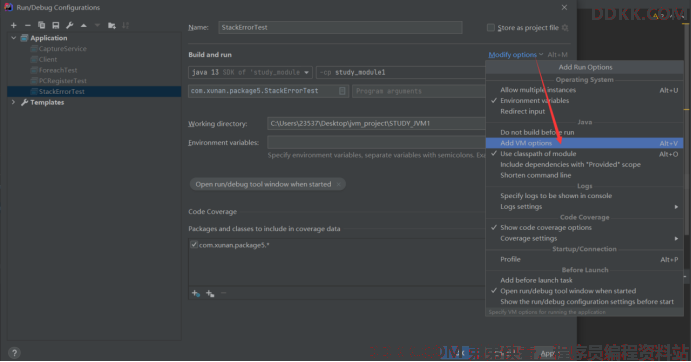The height and width of the screenshot is (362, 691).
Task: Open edit templates wrench icon
Action: pyautogui.click(x=70, y=26)
